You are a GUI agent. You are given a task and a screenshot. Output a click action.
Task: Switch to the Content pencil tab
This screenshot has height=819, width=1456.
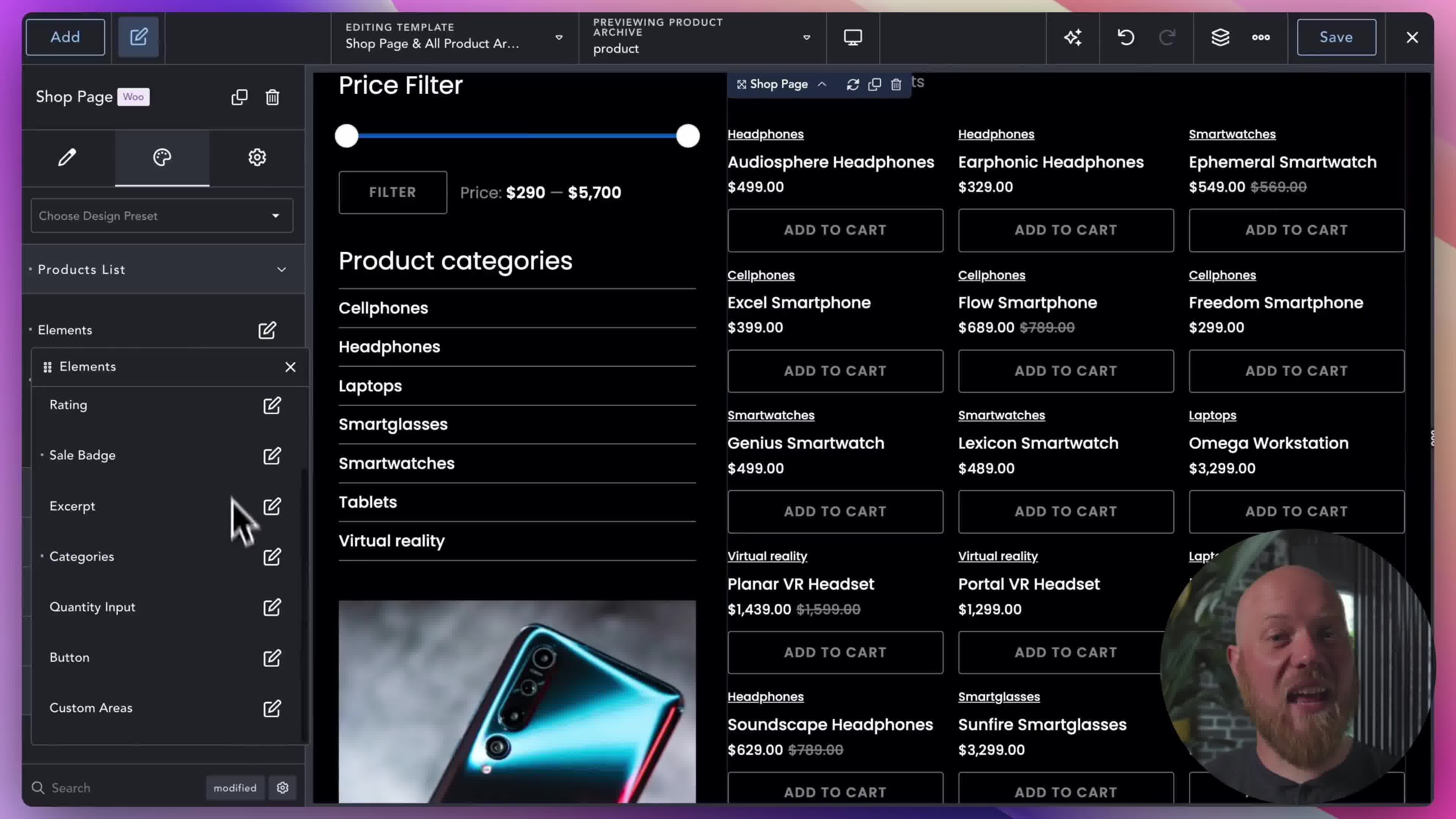[67, 157]
